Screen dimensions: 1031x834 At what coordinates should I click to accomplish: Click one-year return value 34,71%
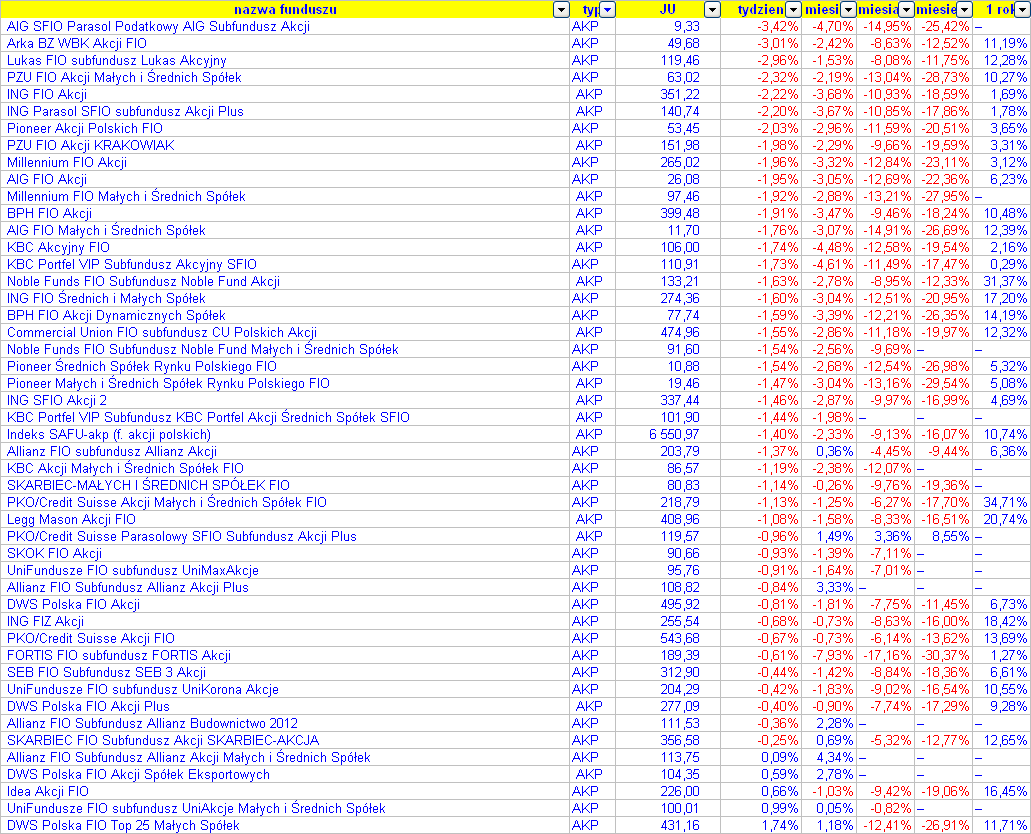tap(1005, 503)
